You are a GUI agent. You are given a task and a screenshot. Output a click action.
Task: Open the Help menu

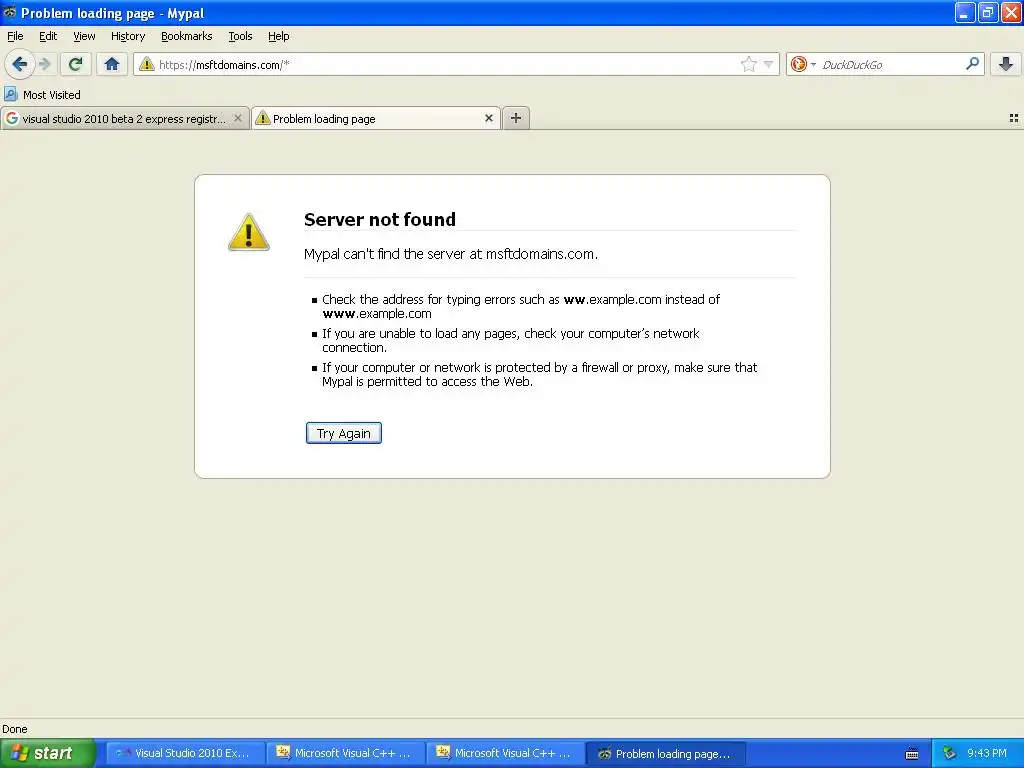click(278, 36)
